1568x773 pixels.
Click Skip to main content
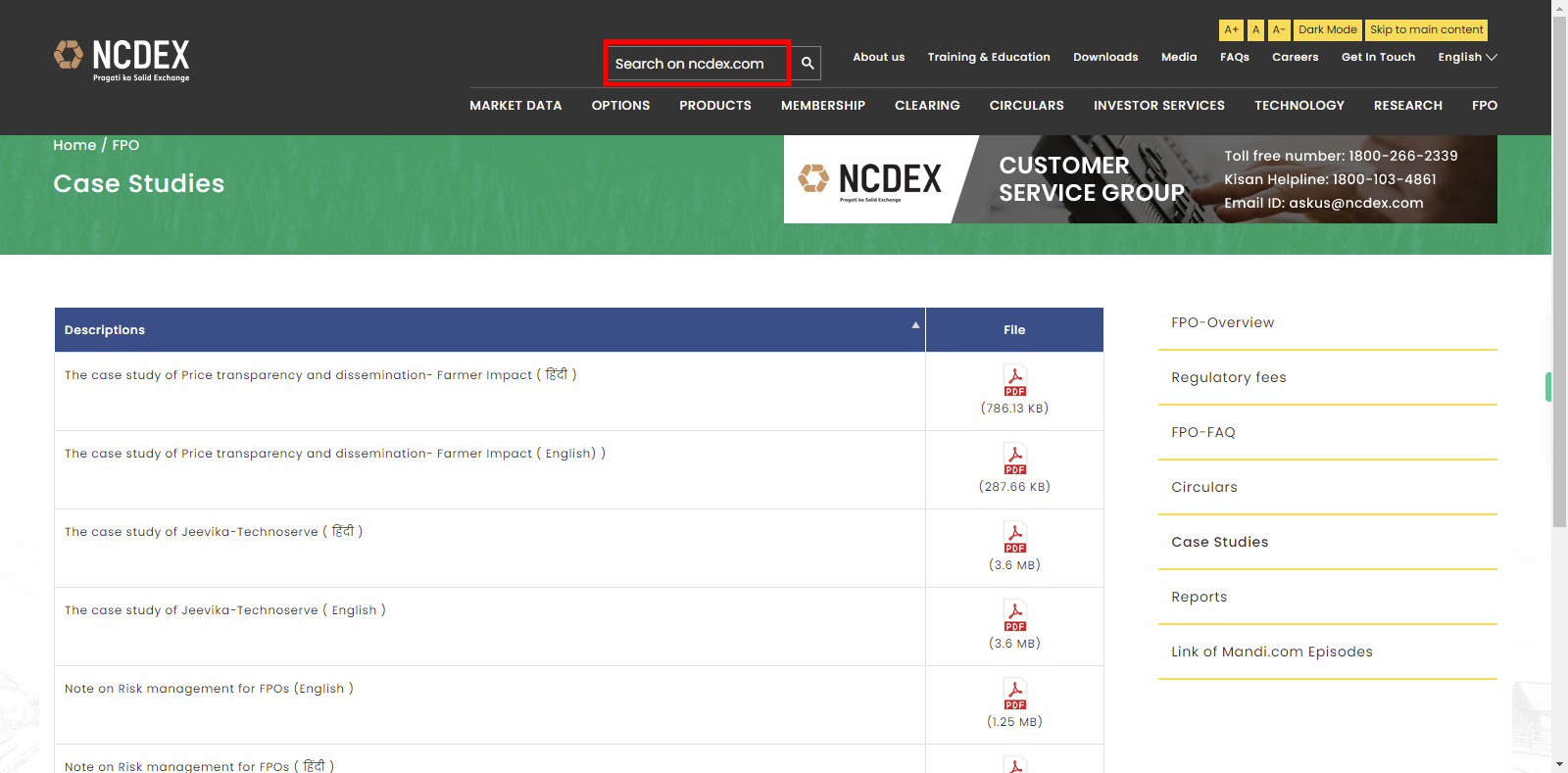(1426, 30)
